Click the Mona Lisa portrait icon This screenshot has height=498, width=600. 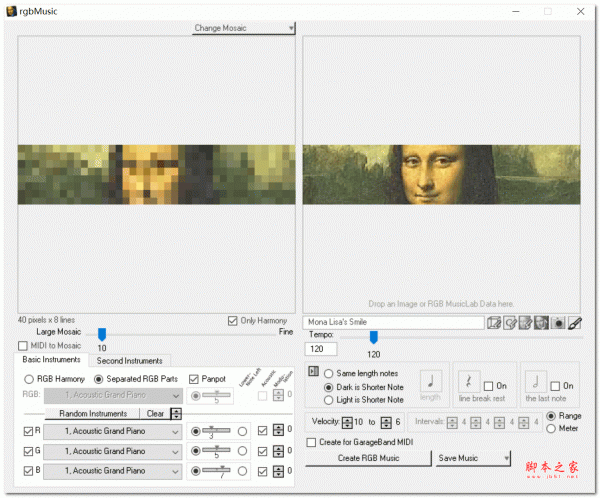click(541, 323)
